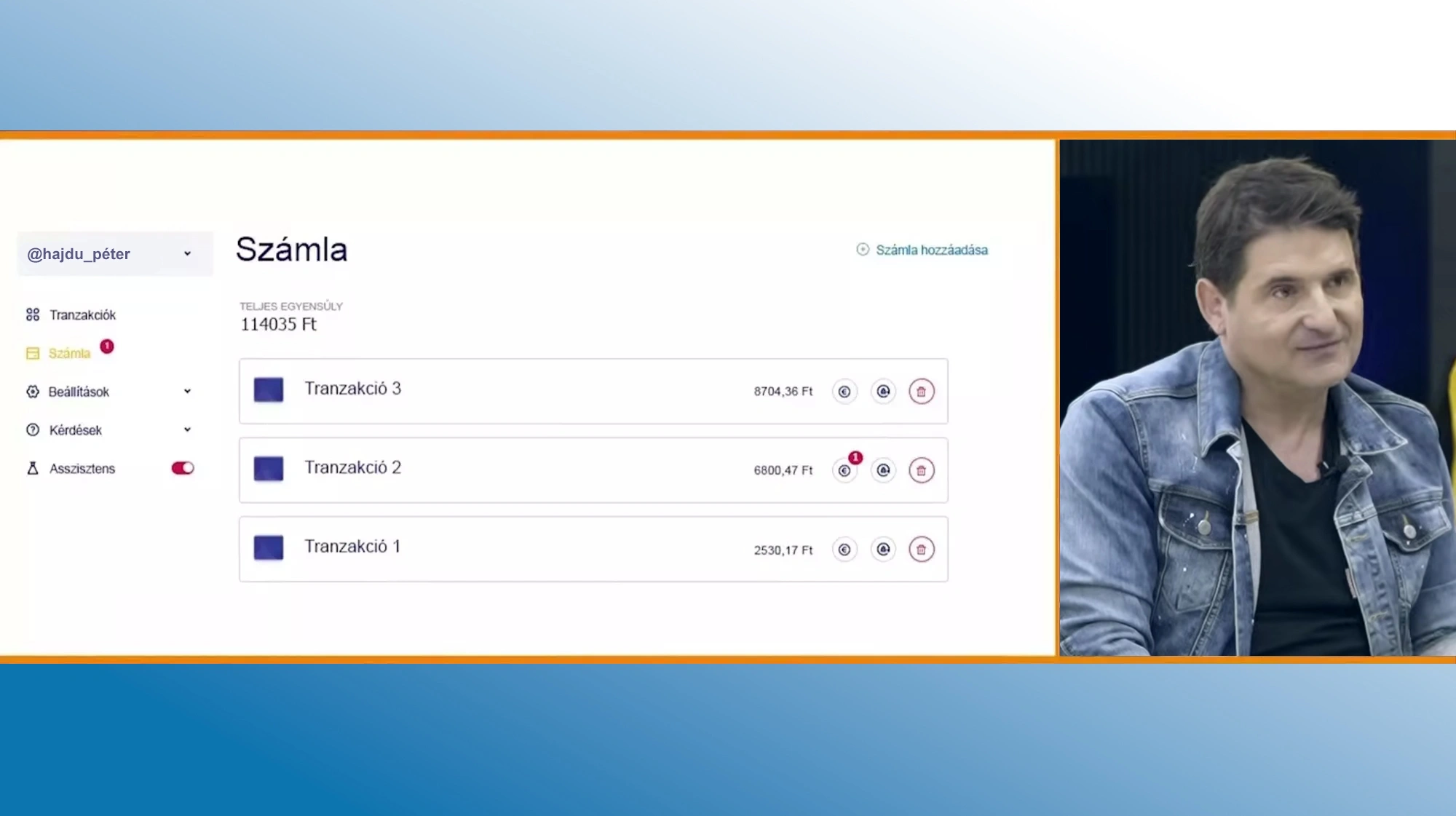Image resolution: width=1456 pixels, height=816 pixels.
Task: Open the Tranzakció 3 row title
Action: pos(353,389)
